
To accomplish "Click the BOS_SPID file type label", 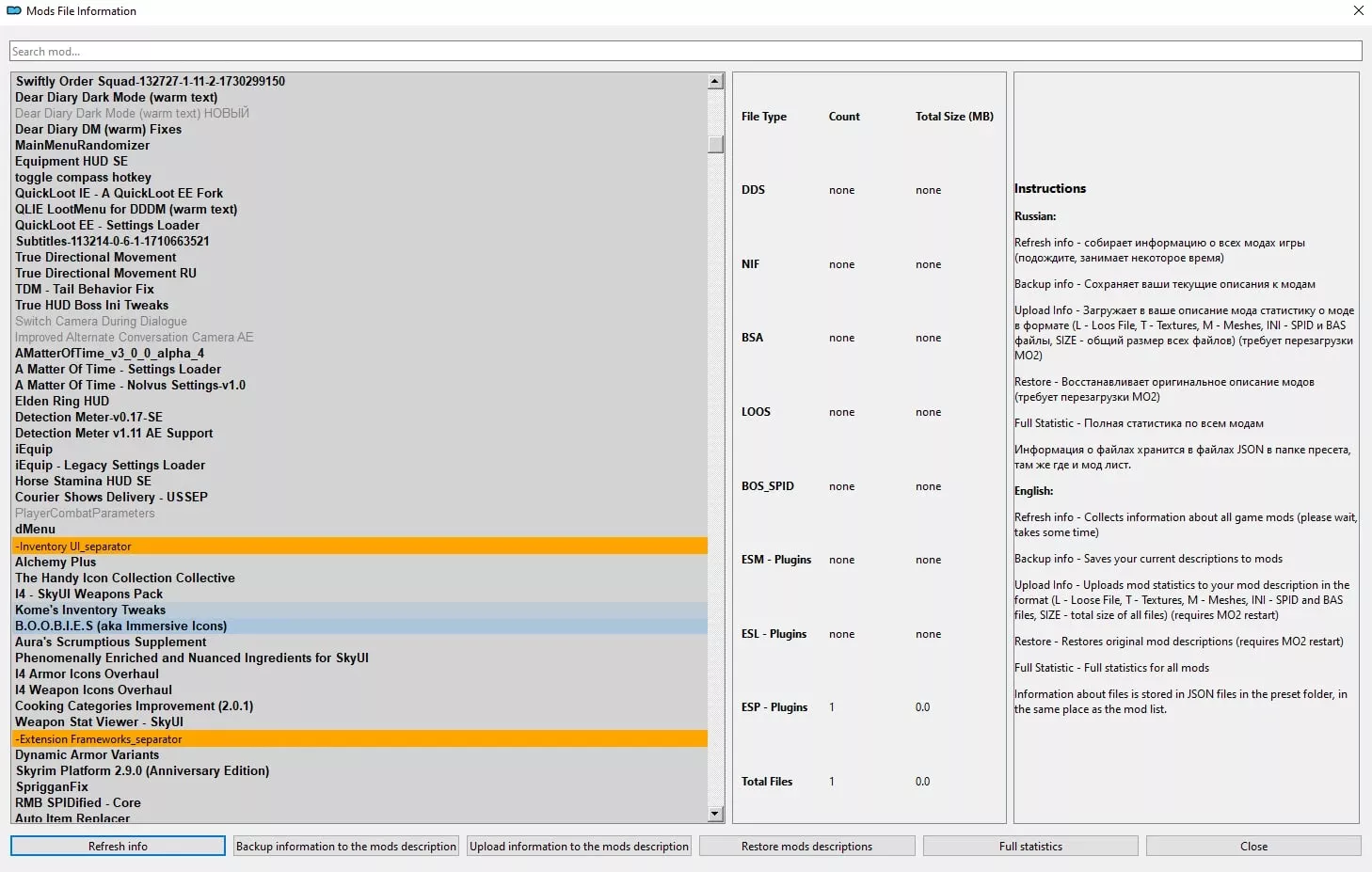I will [768, 486].
